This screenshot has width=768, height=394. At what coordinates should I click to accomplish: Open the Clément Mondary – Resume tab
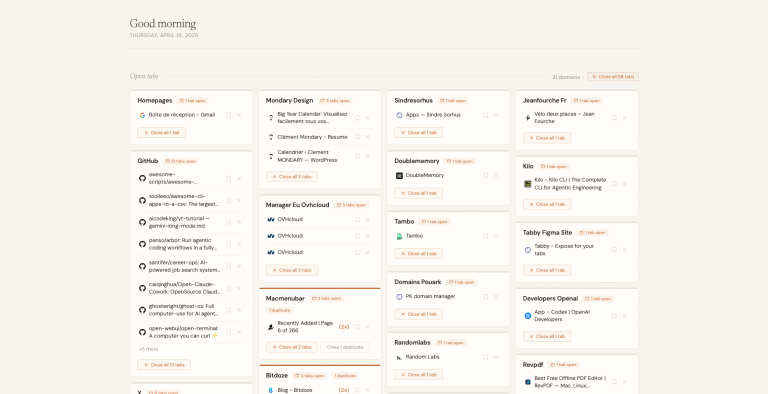(312, 137)
